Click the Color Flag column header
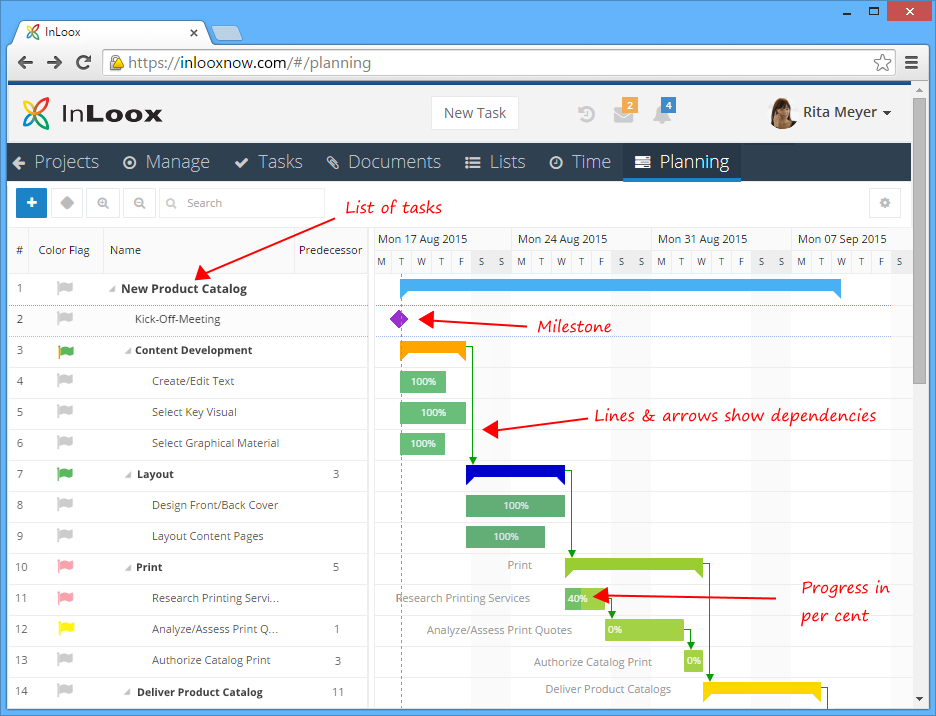 (64, 250)
